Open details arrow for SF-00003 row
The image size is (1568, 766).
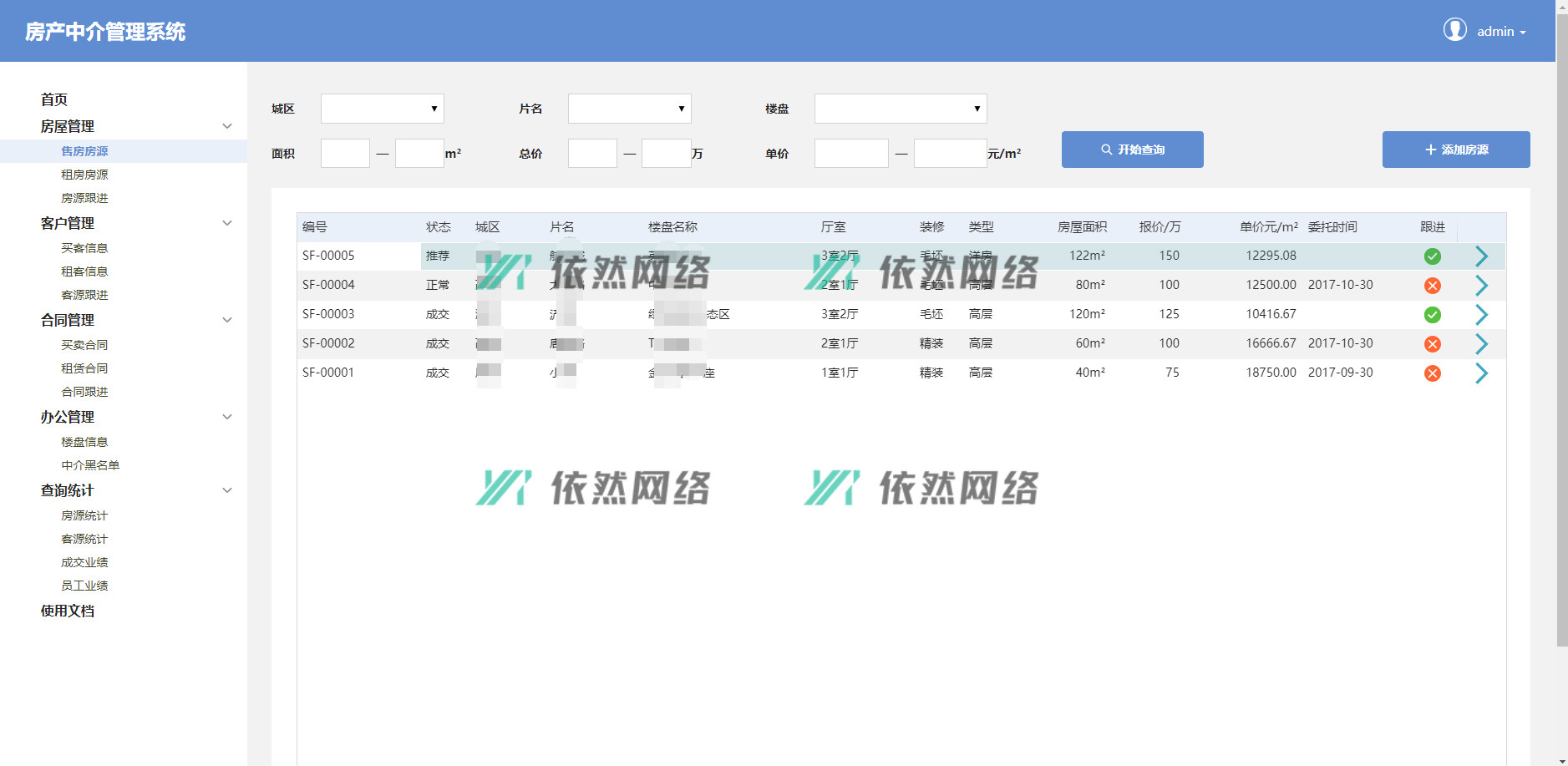[x=1481, y=315]
